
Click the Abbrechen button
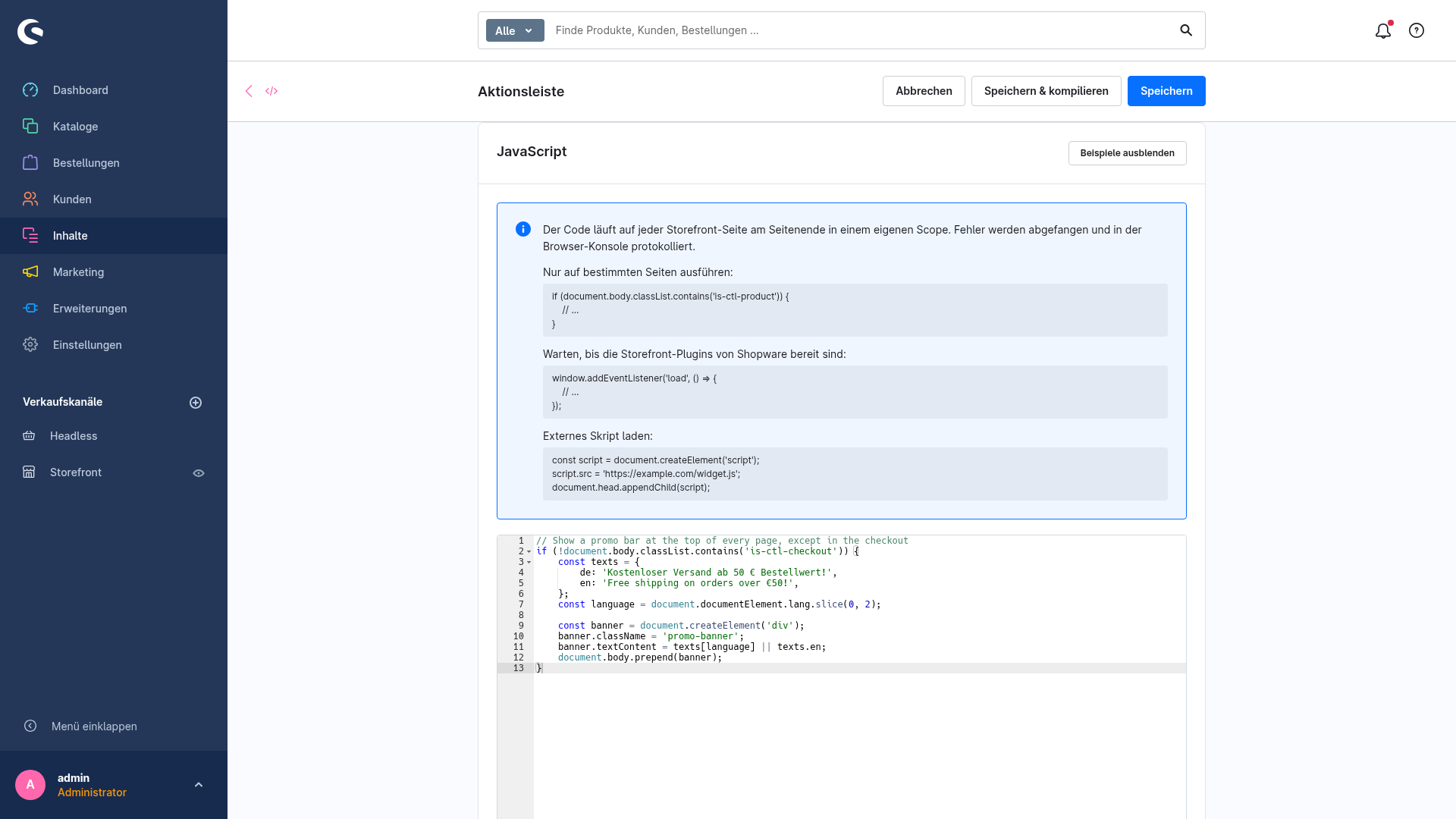tap(924, 91)
